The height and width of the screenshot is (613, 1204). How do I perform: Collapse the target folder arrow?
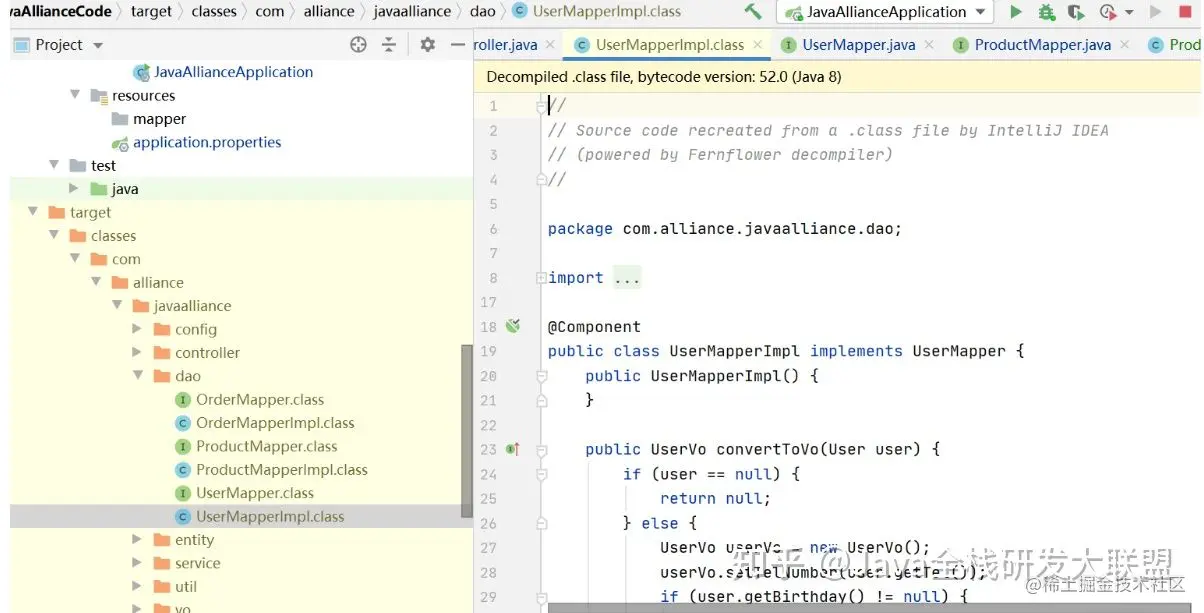pyautogui.click(x=33, y=212)
